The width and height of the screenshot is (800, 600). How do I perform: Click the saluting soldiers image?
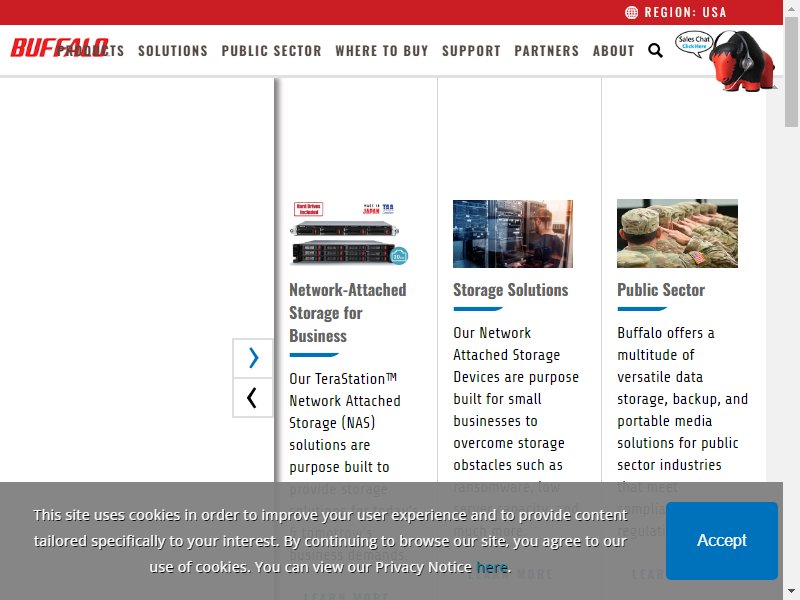[x=677, y=233]
